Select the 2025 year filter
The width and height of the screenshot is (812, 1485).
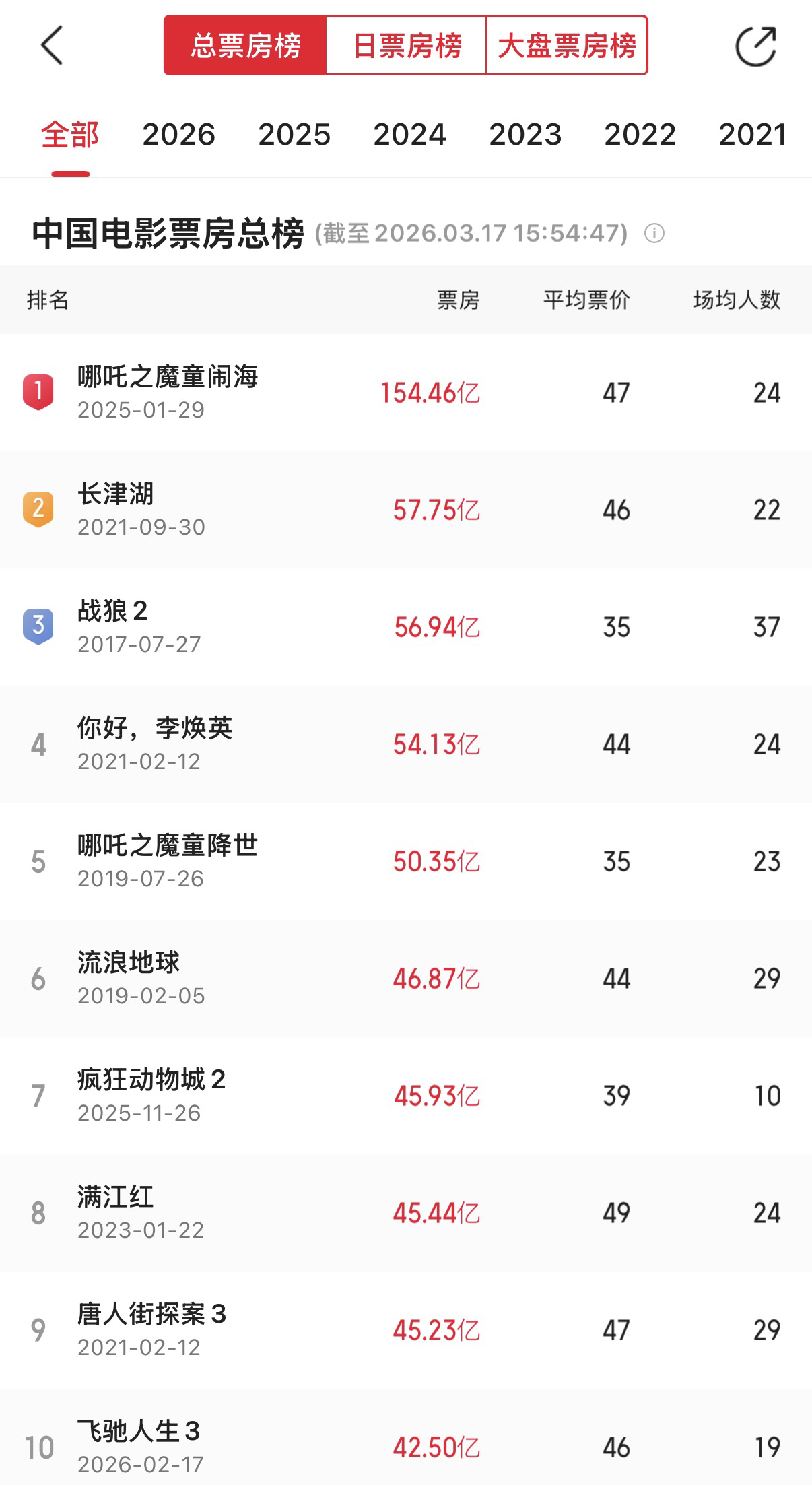[x=294, y=135]
